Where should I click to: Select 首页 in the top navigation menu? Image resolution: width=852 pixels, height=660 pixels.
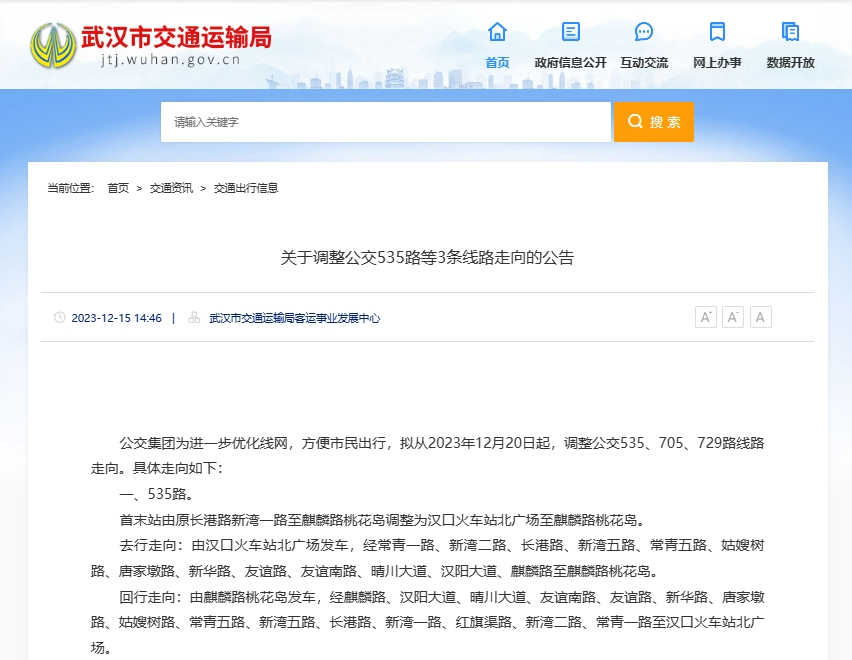[496, 60]
